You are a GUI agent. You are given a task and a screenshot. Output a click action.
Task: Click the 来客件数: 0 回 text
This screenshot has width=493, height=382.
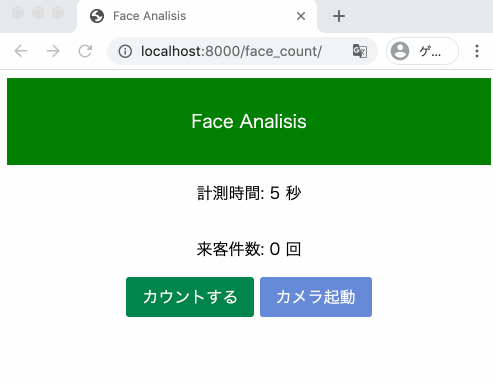click(x=249, y=249)
